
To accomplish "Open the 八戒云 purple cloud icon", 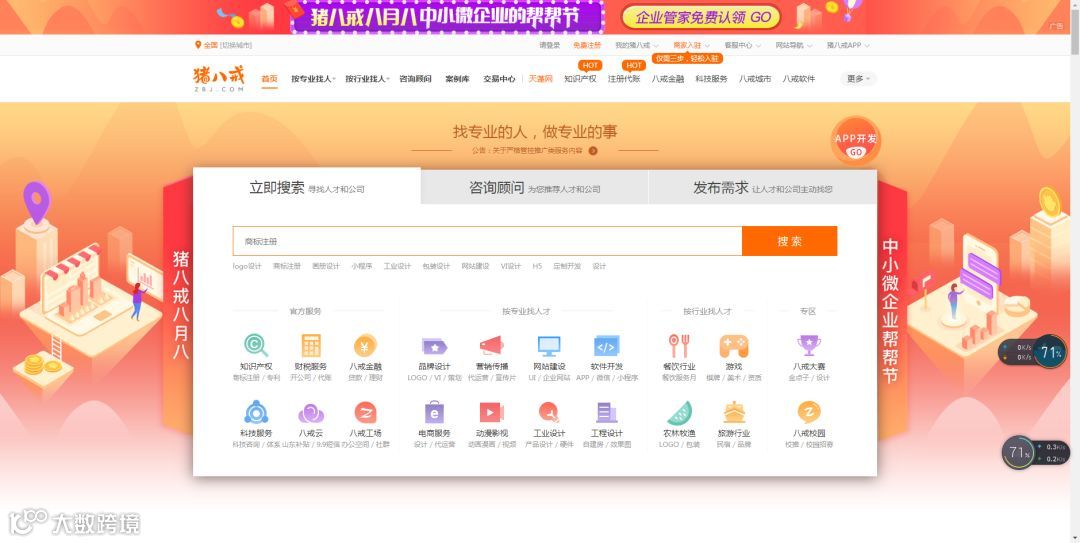I will (311, 413).
